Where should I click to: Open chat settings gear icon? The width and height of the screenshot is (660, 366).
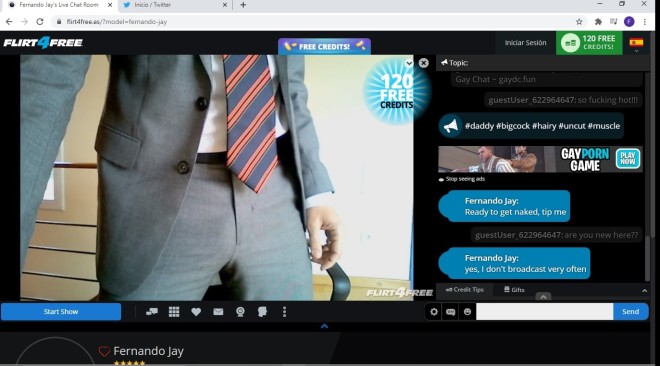434,312
